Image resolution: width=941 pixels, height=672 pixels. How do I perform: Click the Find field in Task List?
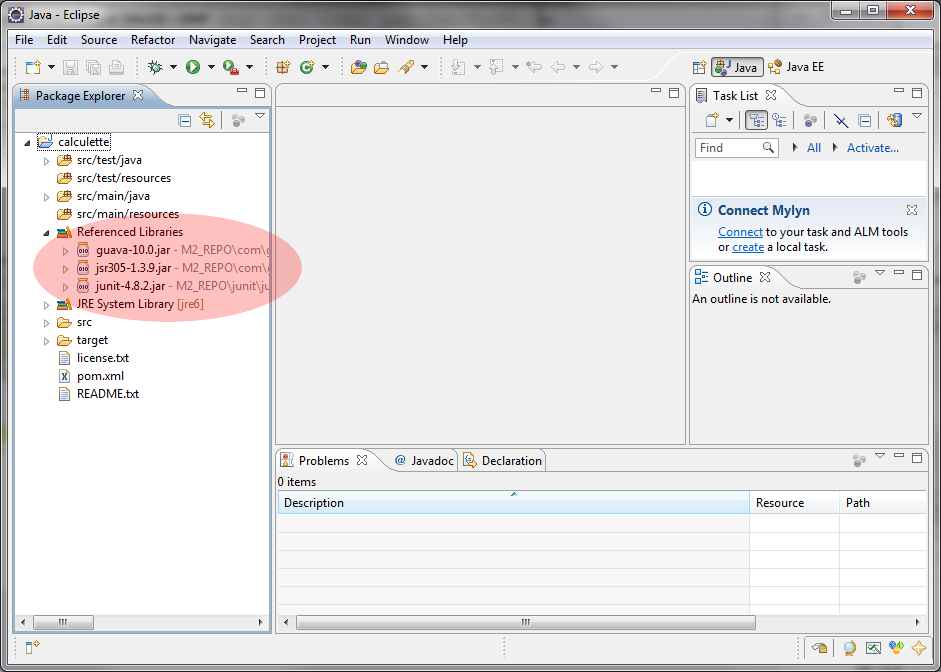[728, 148]
